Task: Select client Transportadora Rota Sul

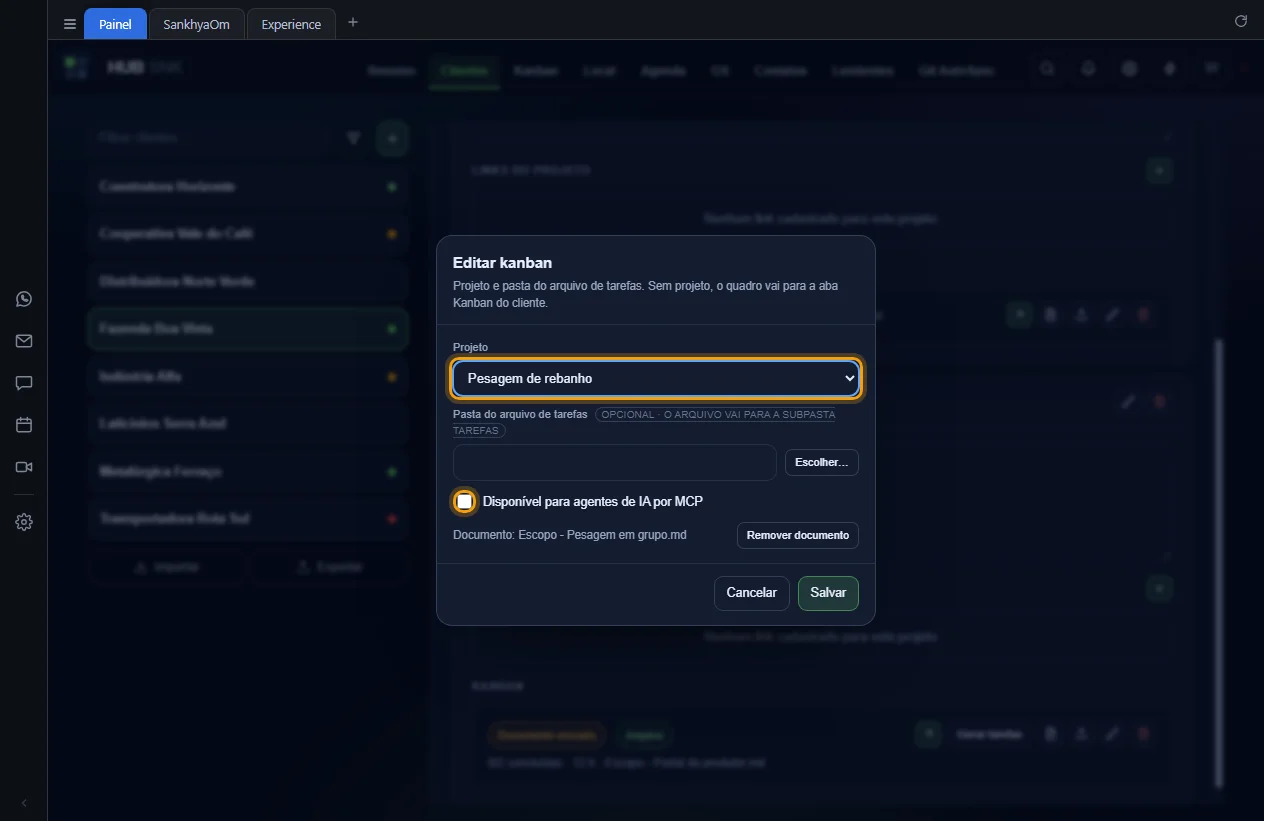Action: tap(248, 519)
